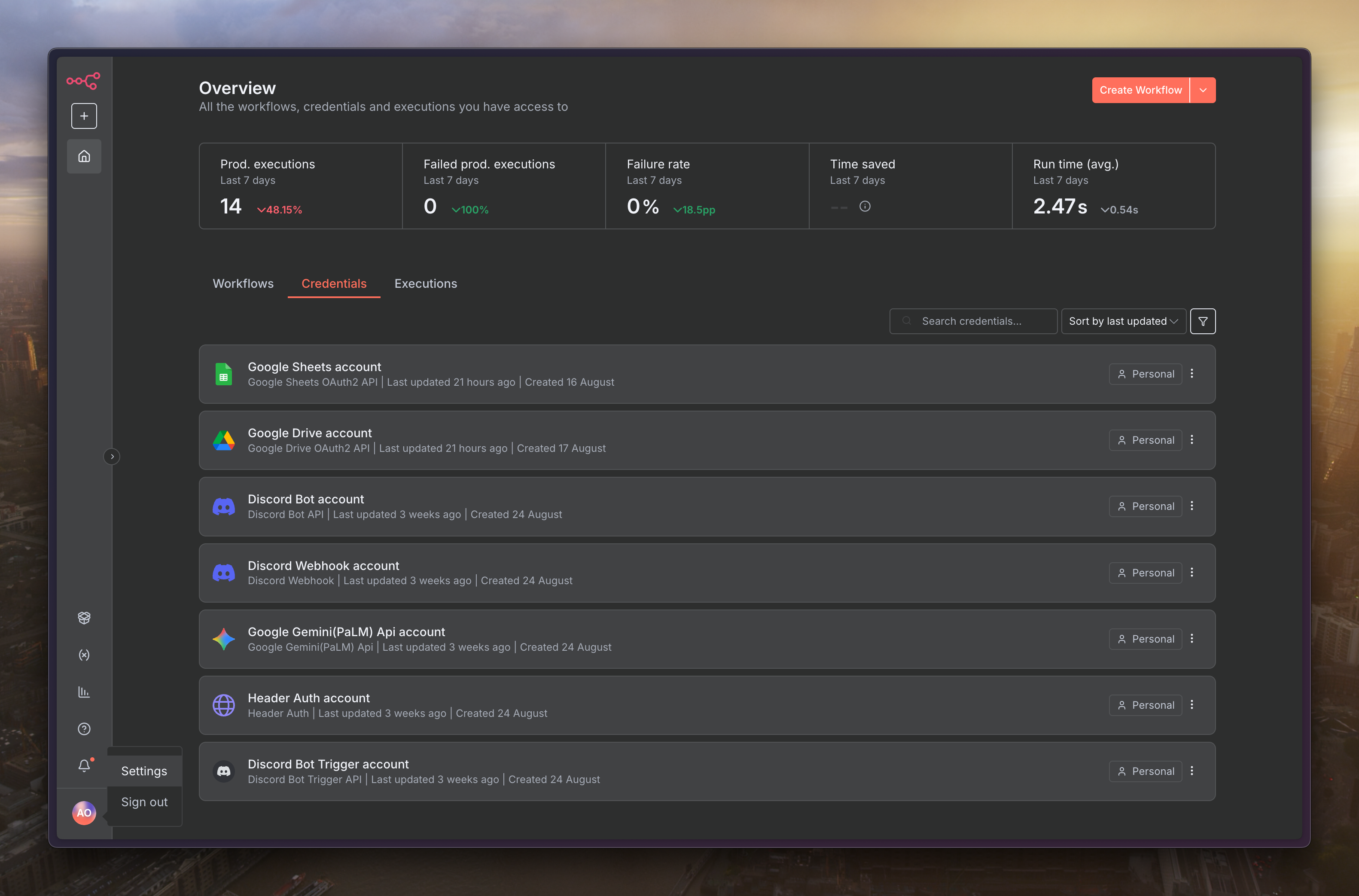
Task: Open the Templates cube icon in the sidebar
Action: point(84,618)
